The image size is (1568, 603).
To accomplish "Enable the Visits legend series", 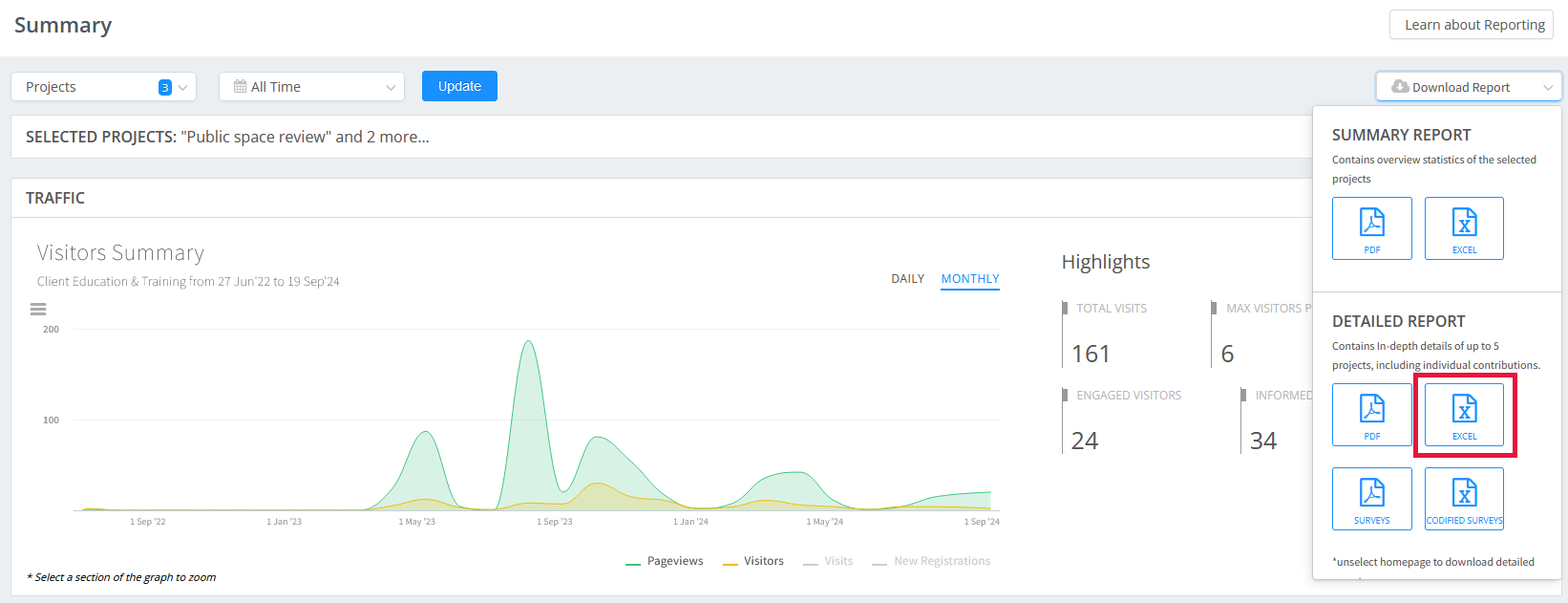I will tap(828, 561).
